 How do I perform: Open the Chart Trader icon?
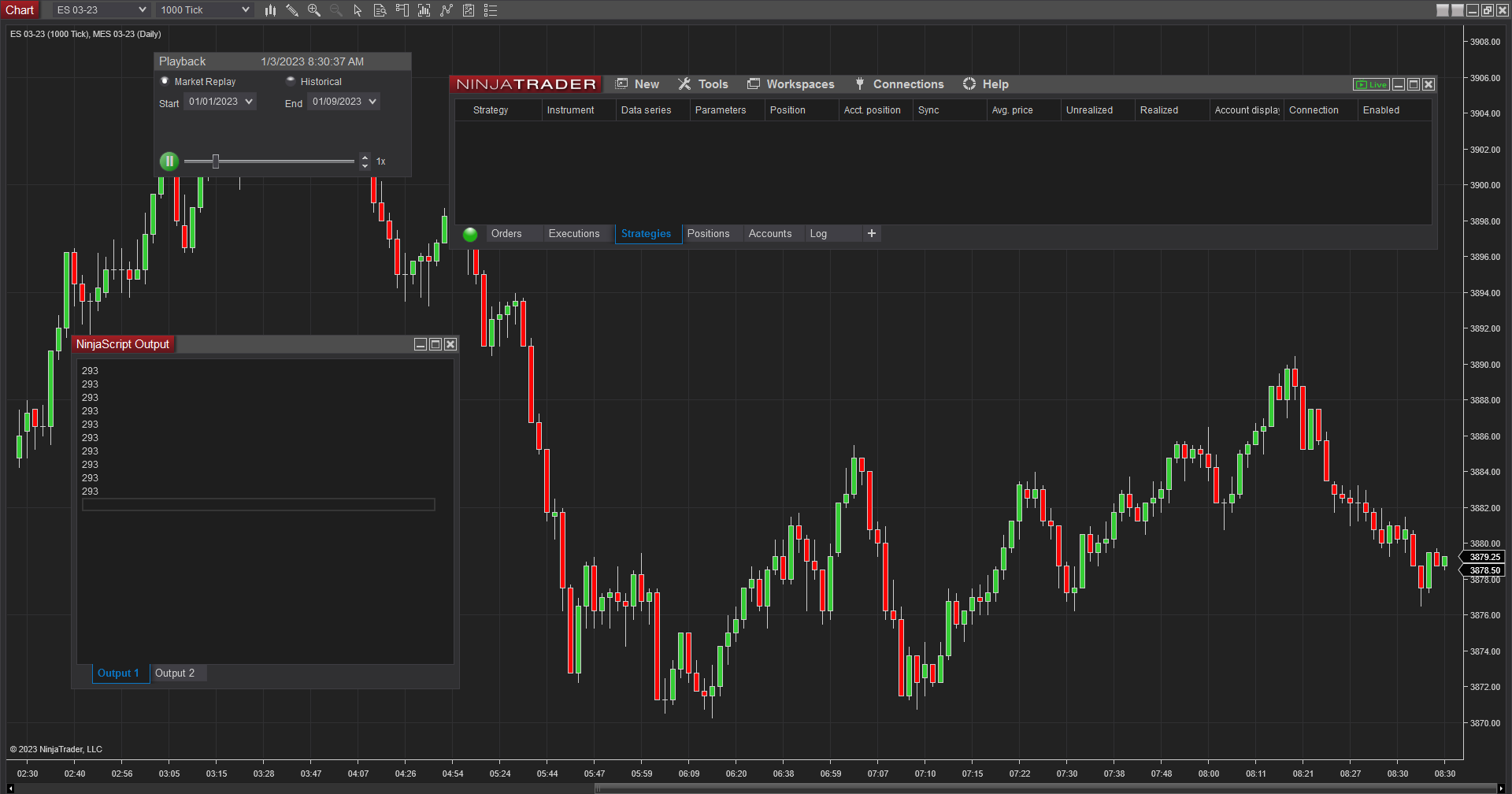click(x=402, y=10)
